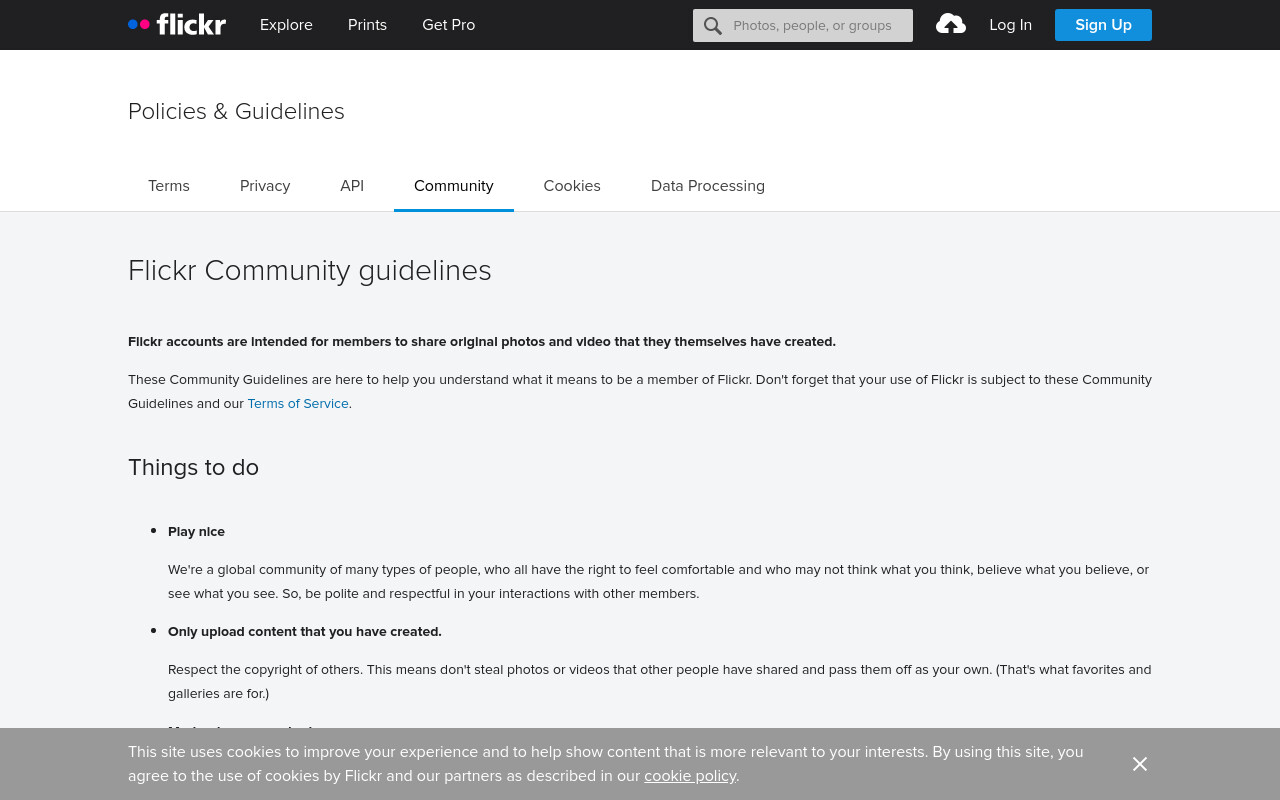Viewport: 1280px width, 800px height.
Task: Switch to the Terms tab
Action: (x=169, y=186)
